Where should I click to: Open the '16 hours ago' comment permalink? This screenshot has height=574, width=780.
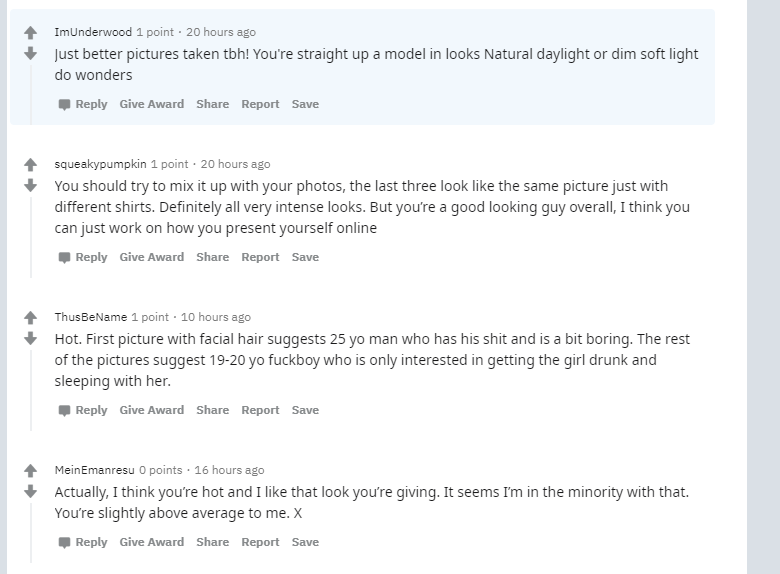pyautogui.click(x=229, y=470)
